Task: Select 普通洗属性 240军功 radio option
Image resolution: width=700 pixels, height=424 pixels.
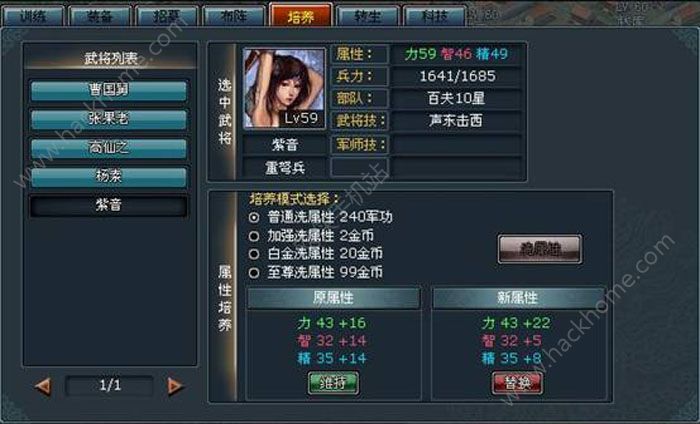Action: tap(254, 218)
